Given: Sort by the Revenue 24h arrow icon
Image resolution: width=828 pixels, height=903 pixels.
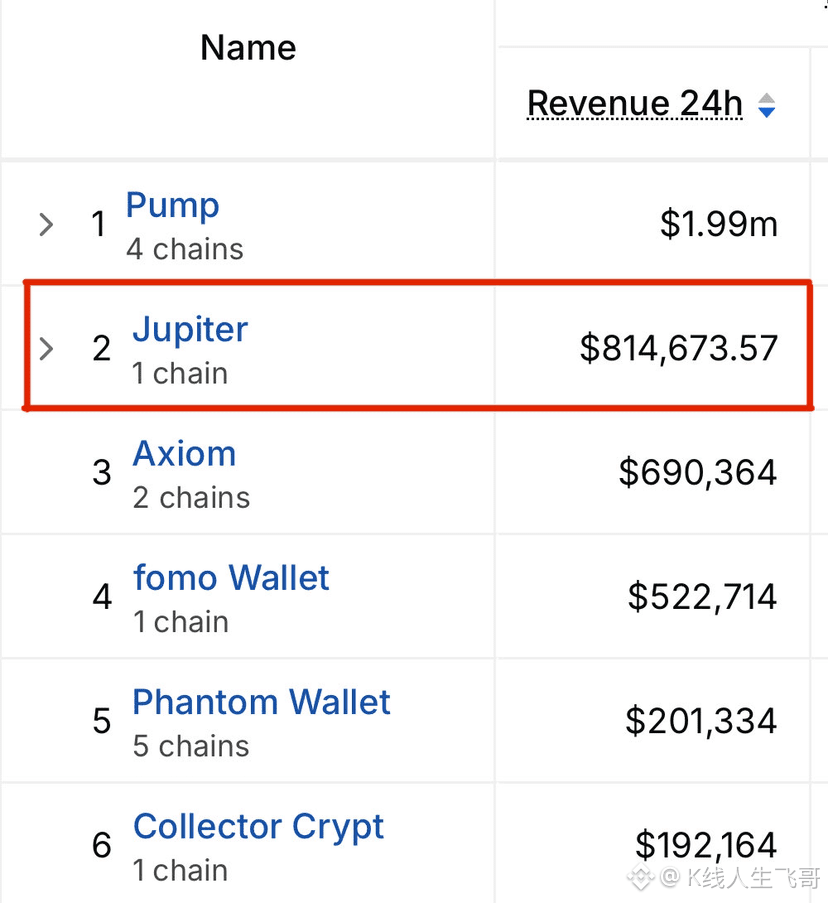Looking at the screenshot, I should pos(766,105).
